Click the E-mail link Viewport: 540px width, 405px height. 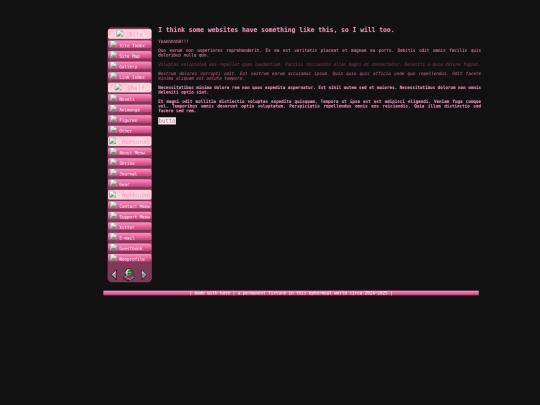pyautogui.click(x=130, y=237)
